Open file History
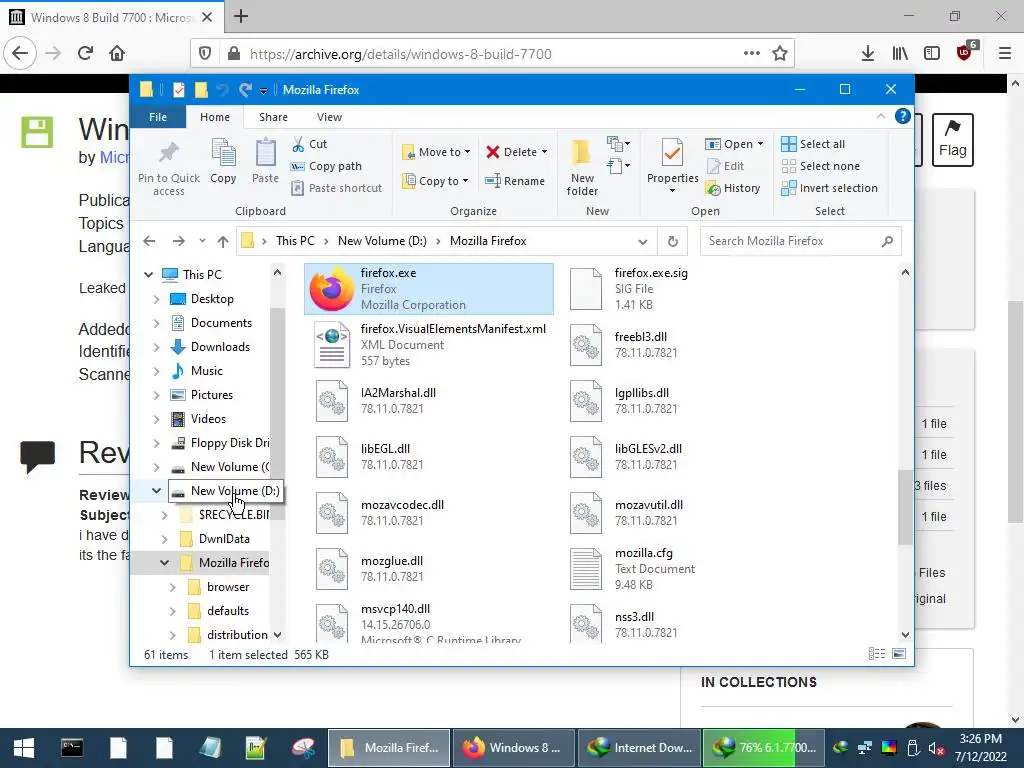The image size is (1024, 768). click(x=733, y=188)
